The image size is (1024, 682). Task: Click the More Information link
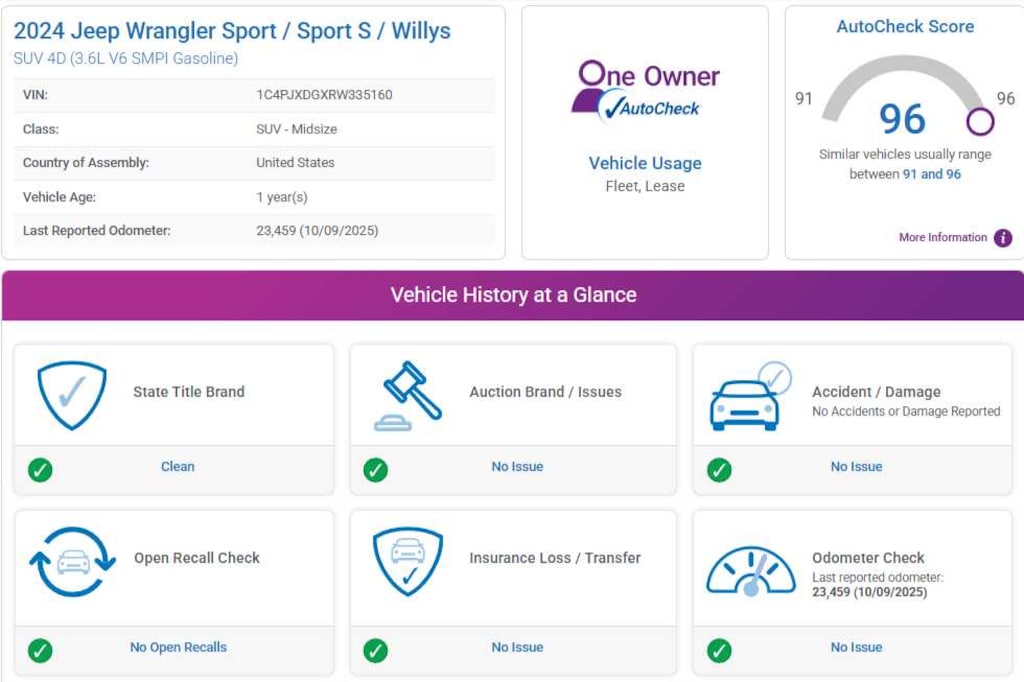(942, 238)
